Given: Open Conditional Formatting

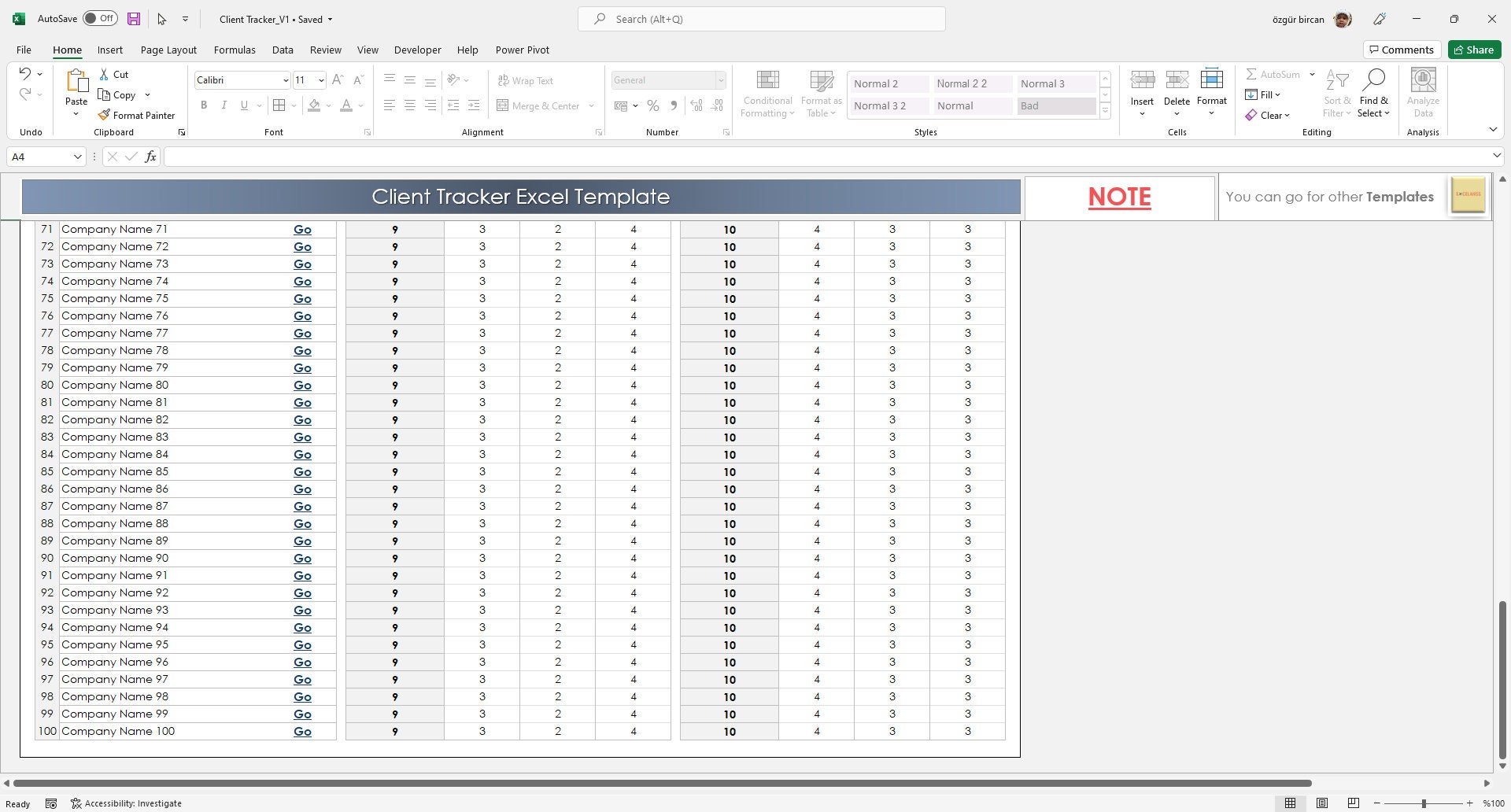Looking at the screenshot, I should [767, 94].
